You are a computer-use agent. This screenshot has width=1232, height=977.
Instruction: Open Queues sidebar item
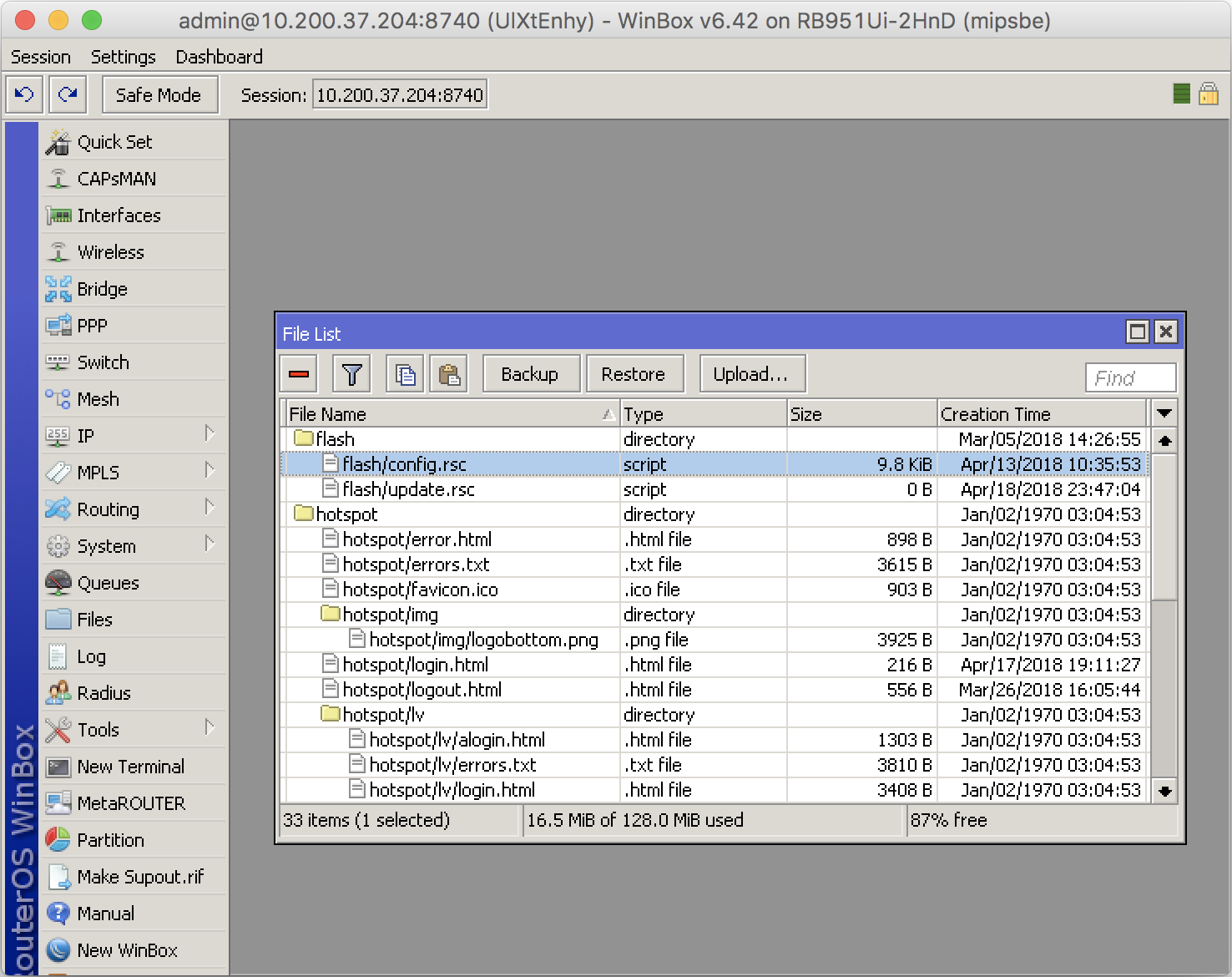point(134,583)
